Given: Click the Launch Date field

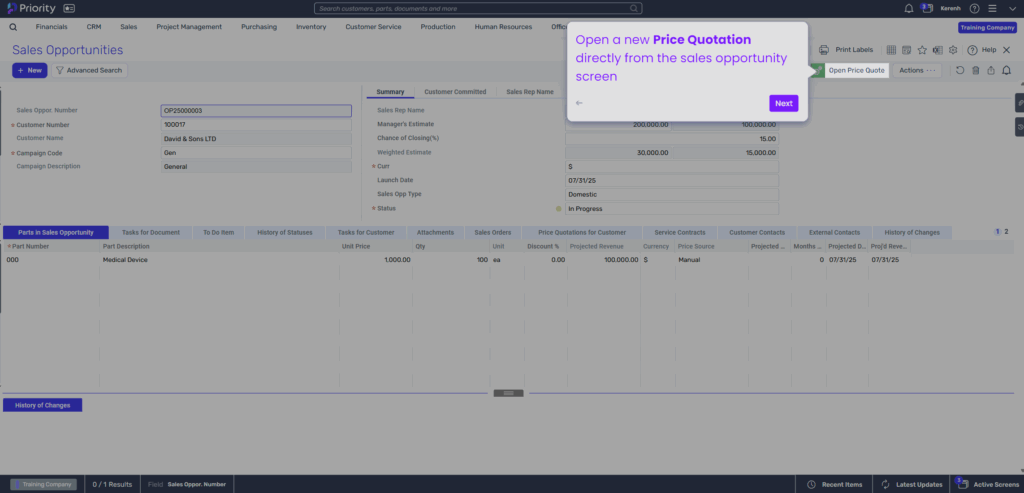Looking at the screenshot, I should tap(672, 180).
